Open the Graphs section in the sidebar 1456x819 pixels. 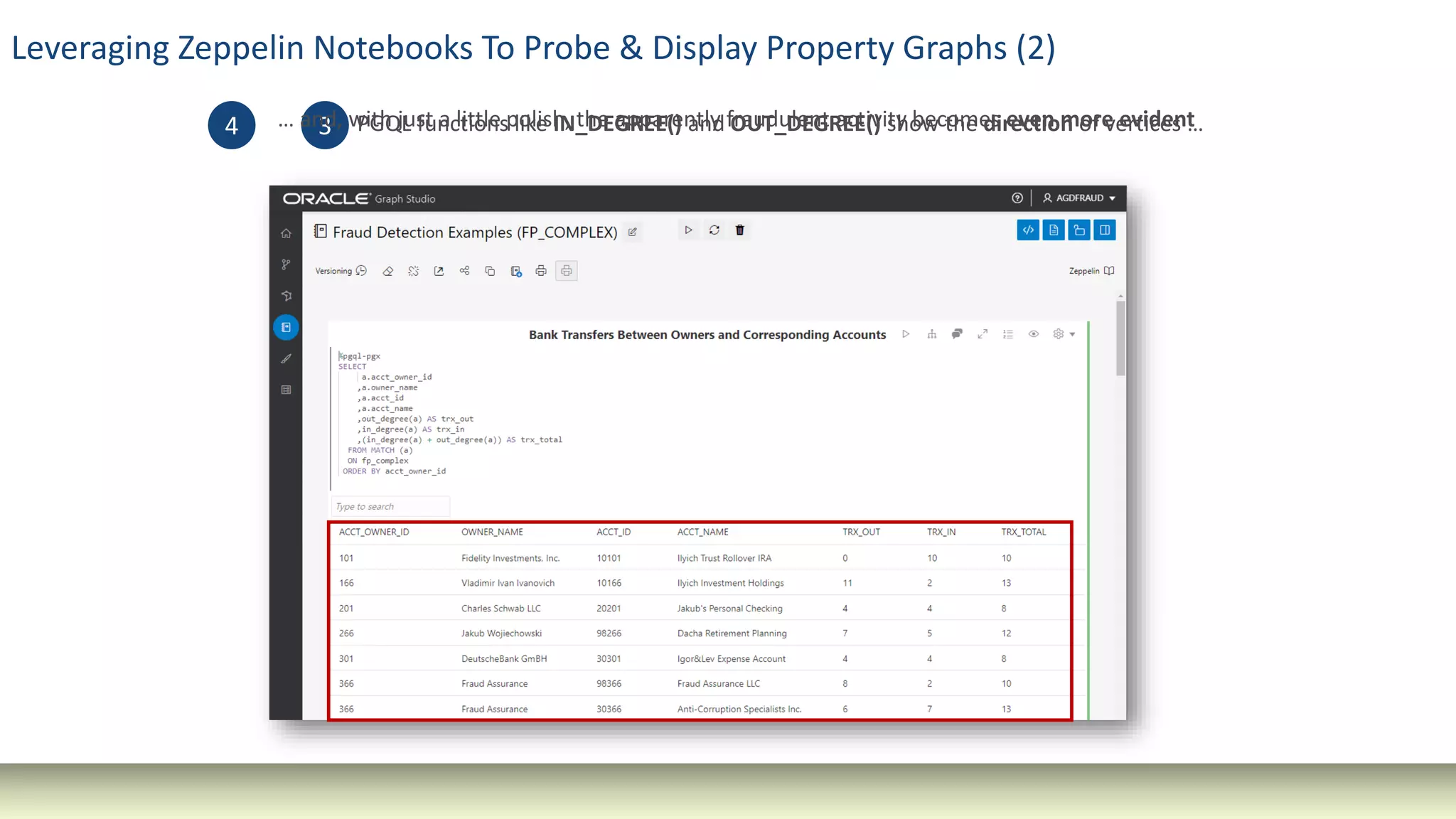(286, 296)
